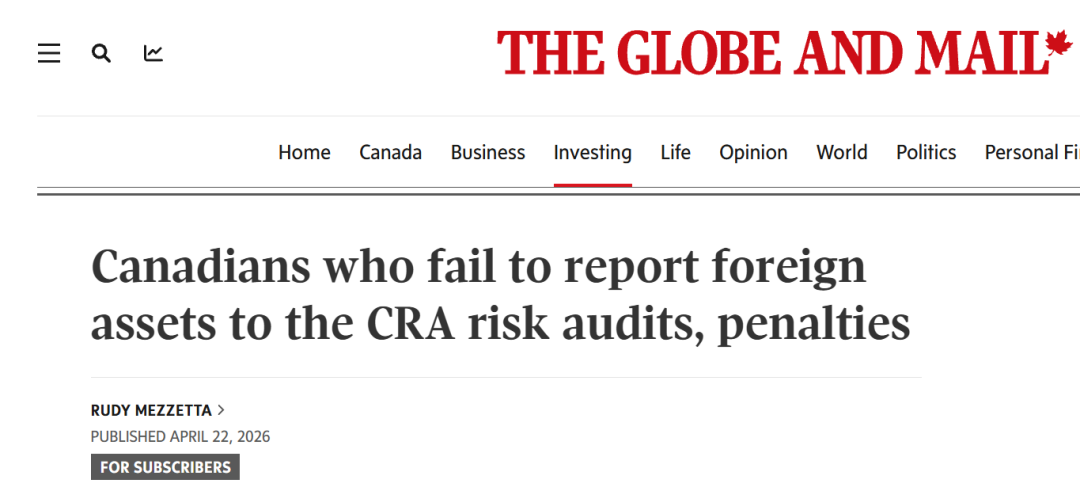Click the Published April 22, 2026 date
Viewport: 1080px width, 491px height.
pyautogui.click(x=180, y=437)
